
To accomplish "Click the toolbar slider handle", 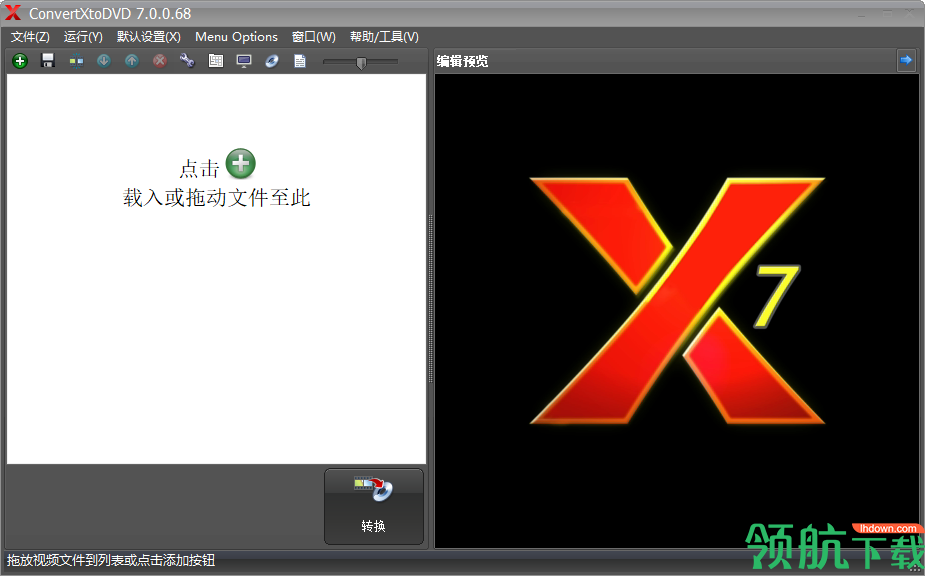I will coord(362,63).
